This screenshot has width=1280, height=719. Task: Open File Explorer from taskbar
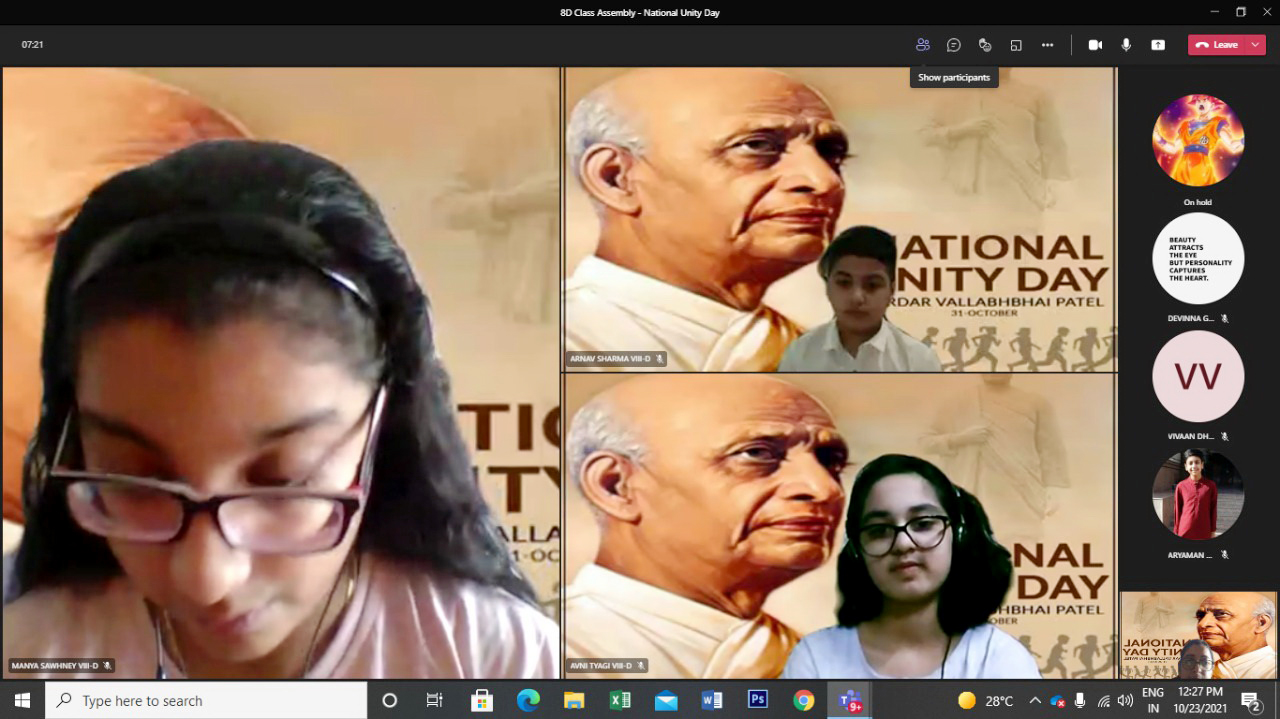click(x=574, y=700)
